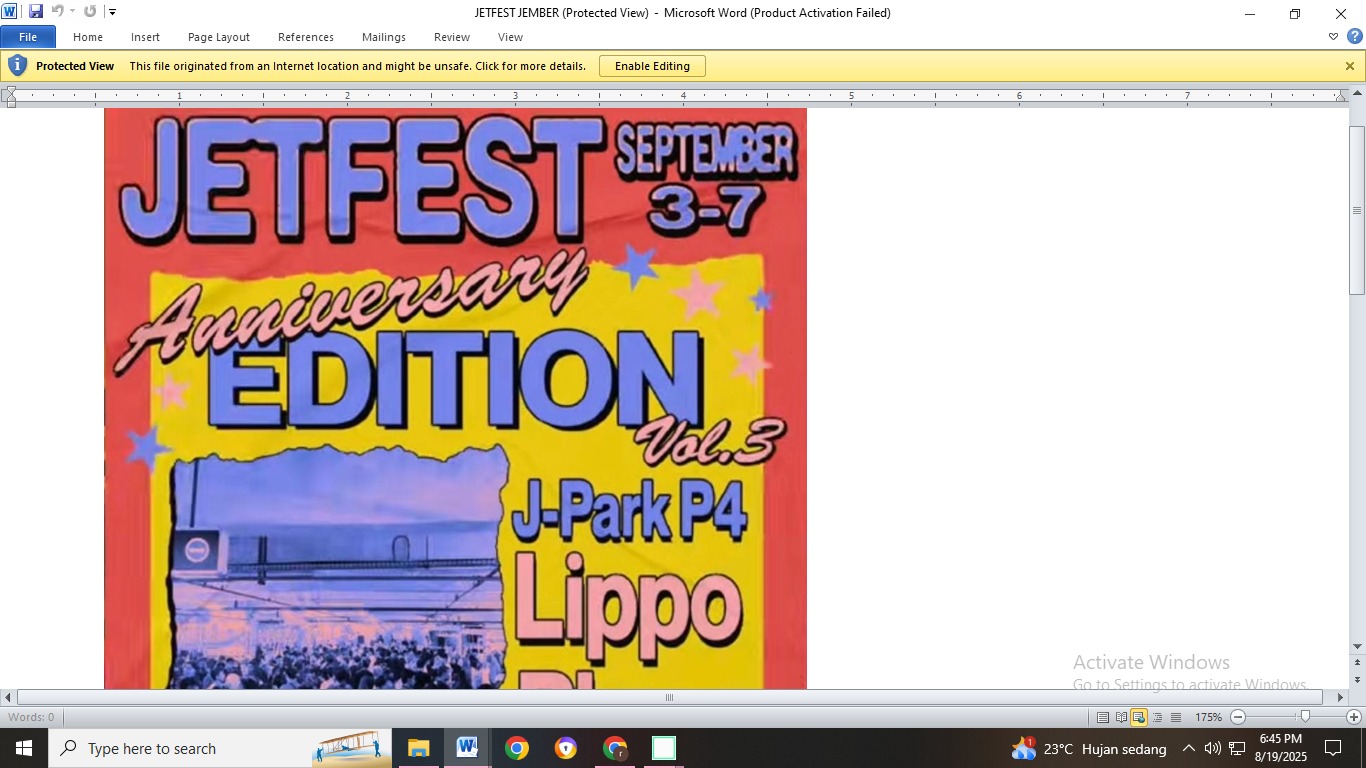The image size is (1366, 768).
Task: Click the Words: 0 count in status bar
Action: click(x=31, y=717)
